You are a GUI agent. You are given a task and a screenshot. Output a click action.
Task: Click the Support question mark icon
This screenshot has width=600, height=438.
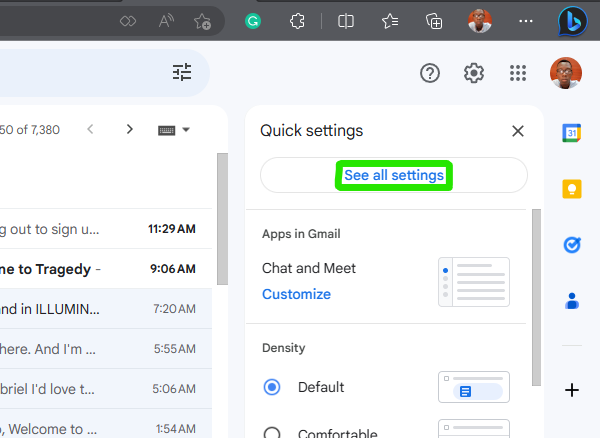430,73
